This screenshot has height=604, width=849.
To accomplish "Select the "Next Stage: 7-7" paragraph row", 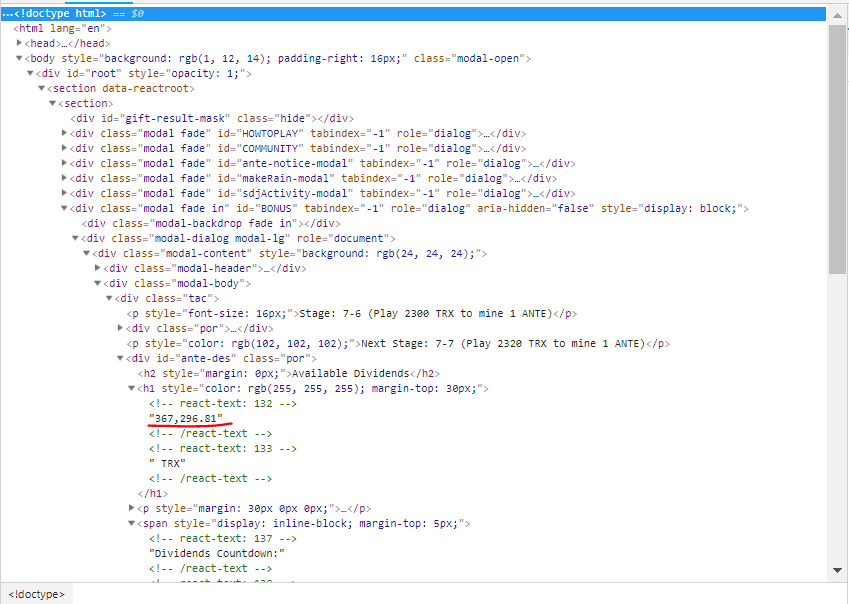I will pyautogui.click(x=398, y=344).
